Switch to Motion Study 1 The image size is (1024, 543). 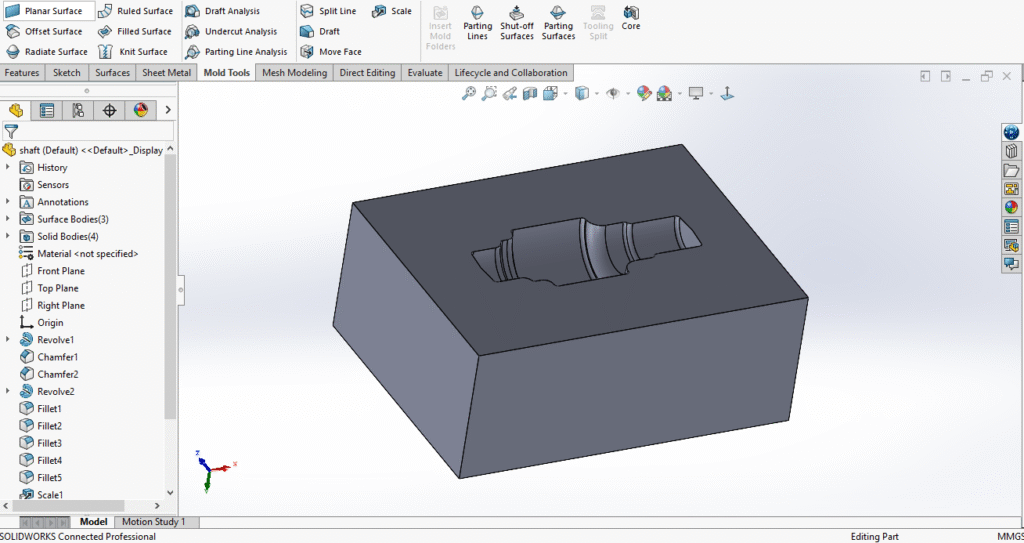click(x=154, y=522)
